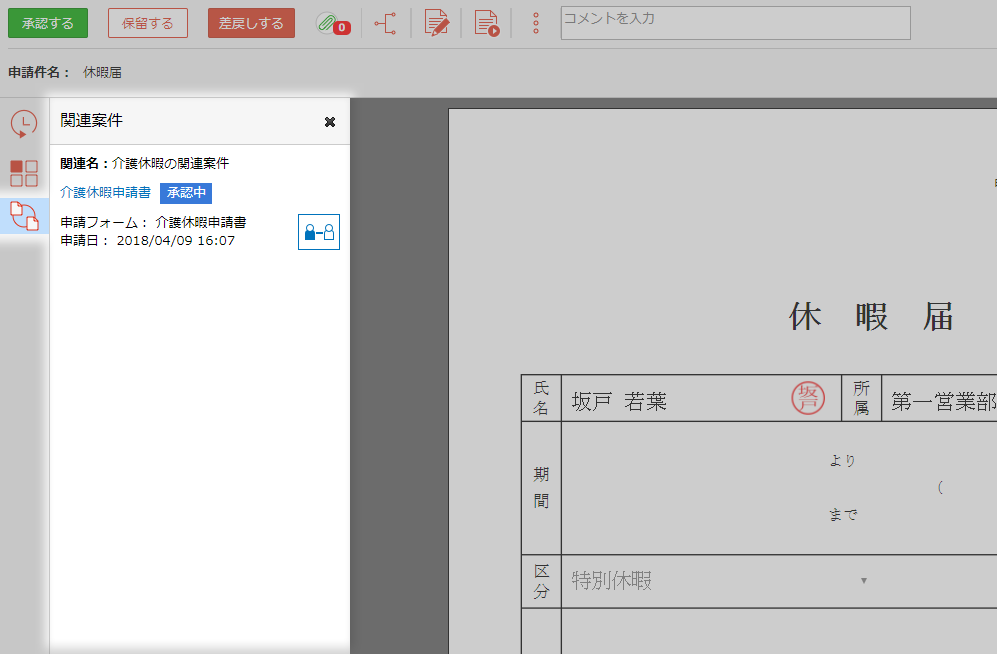Viewport: 997px width, 654px height.
Task: Click the approver route people icon
Action: pos(319,232)
